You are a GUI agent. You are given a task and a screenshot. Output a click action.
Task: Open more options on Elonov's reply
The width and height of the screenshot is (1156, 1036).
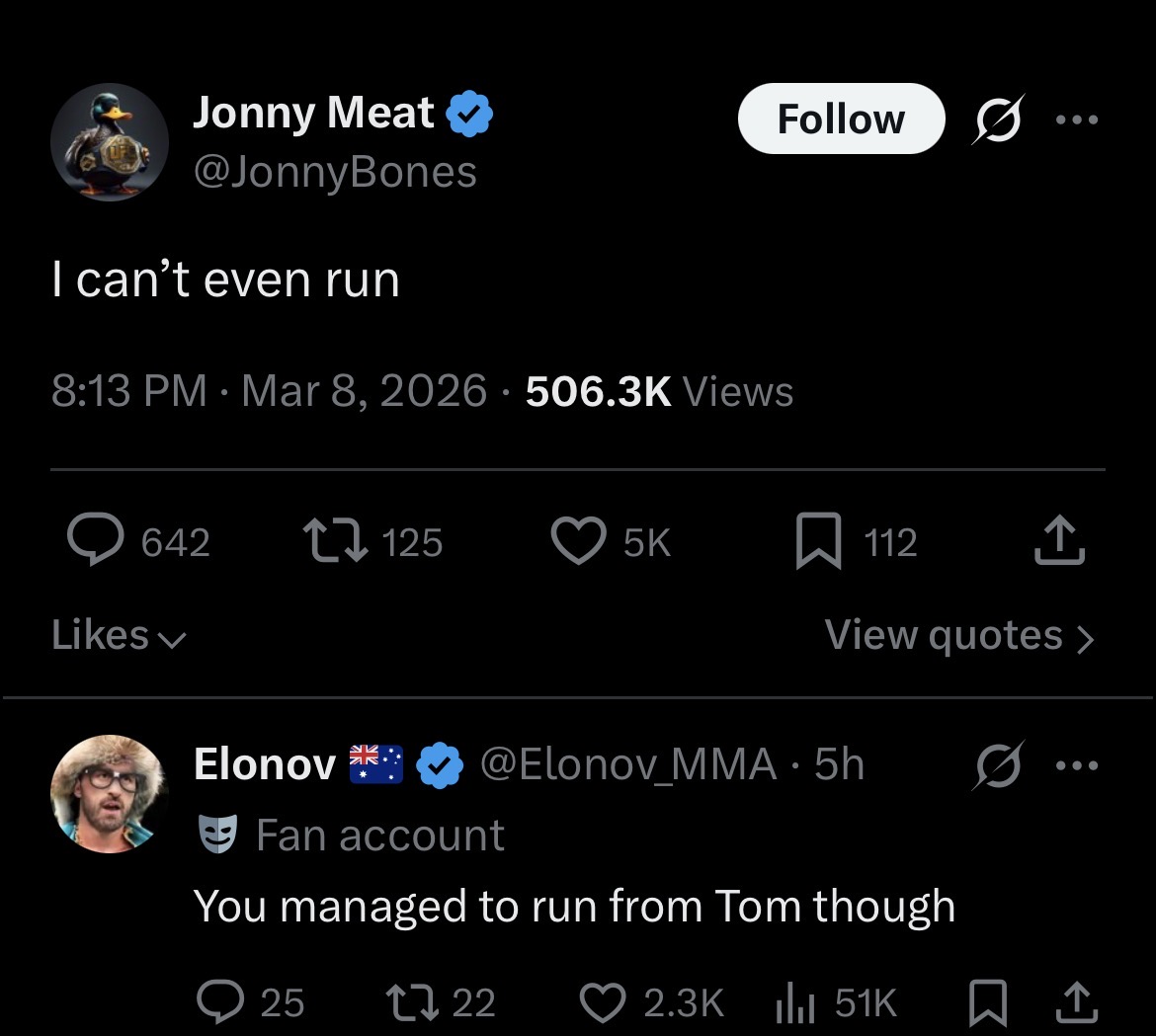point(1076,765)
